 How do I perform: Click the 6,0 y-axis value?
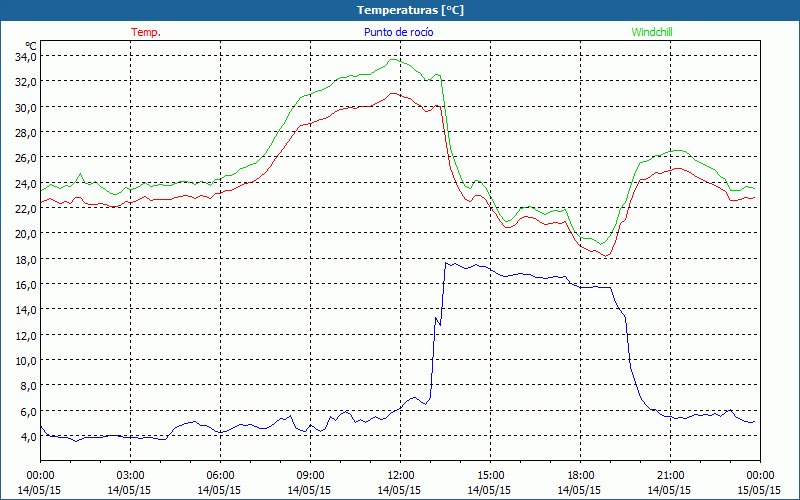click(x=28, y=411)
